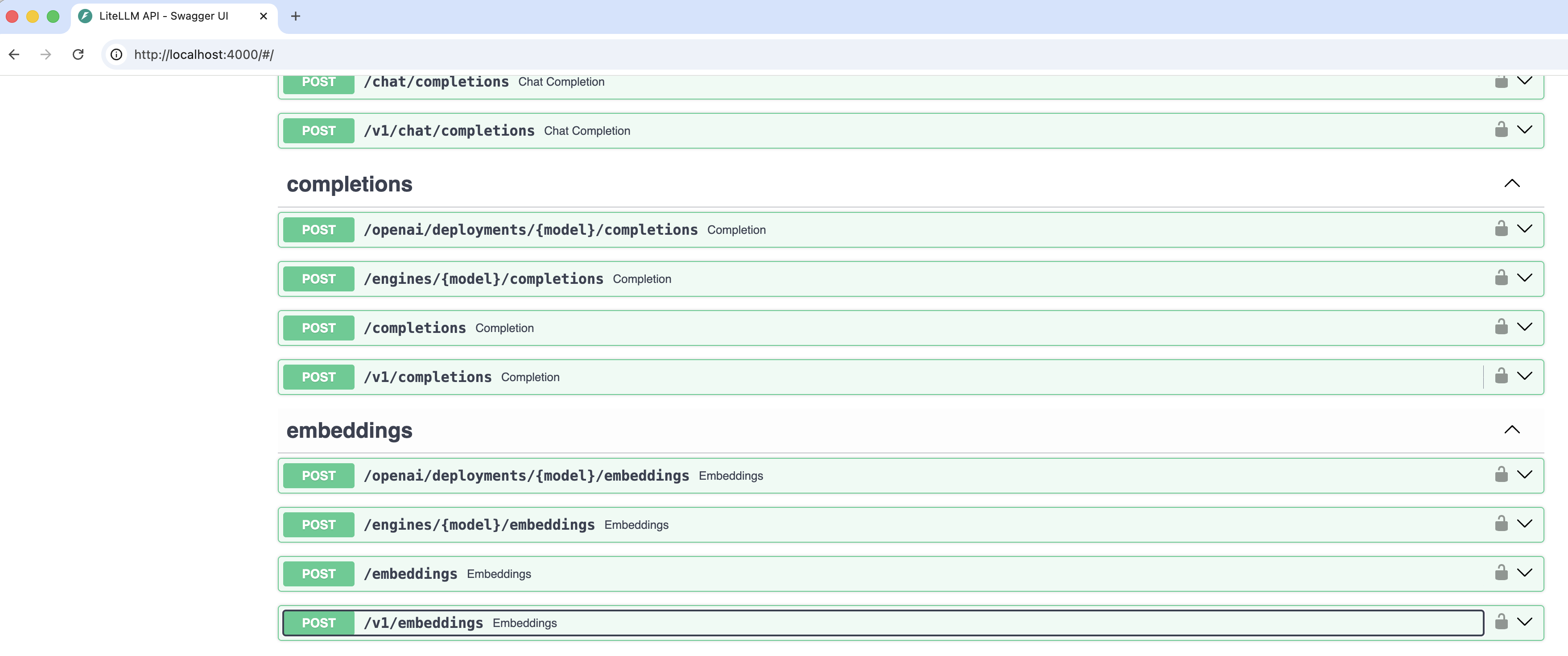
Task: Expand /embeddings endpoint using chevron
Action: [1524, 573]
